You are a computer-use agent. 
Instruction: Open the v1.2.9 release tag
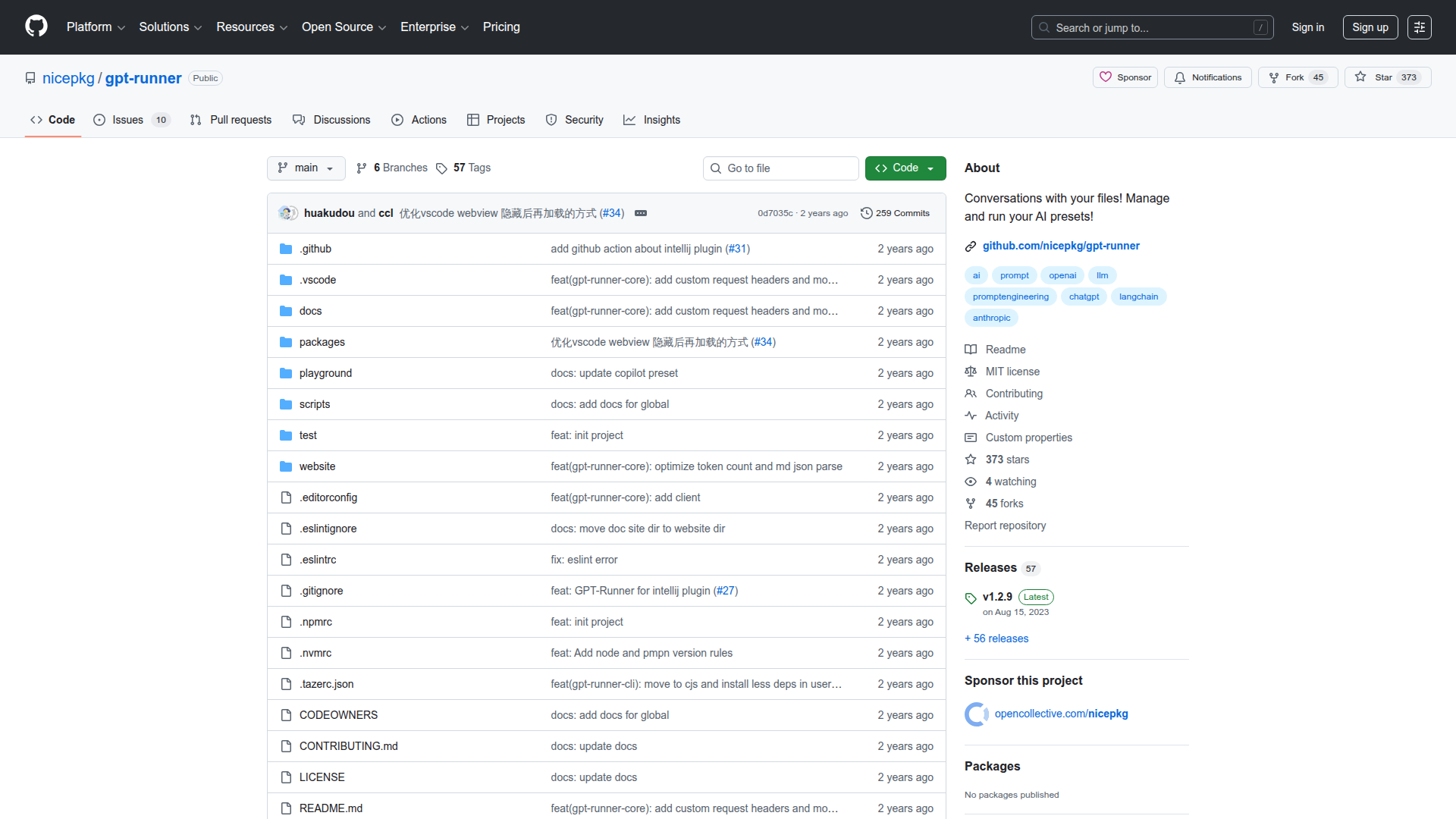[997, 597]
